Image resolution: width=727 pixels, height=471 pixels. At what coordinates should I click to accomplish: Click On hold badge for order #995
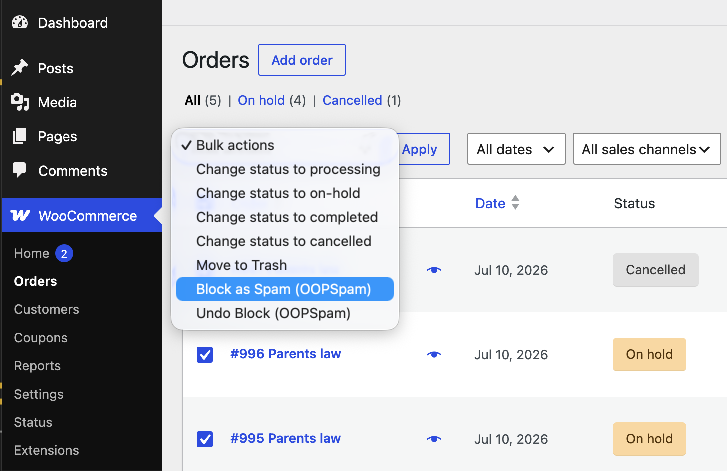click(649, 439)
